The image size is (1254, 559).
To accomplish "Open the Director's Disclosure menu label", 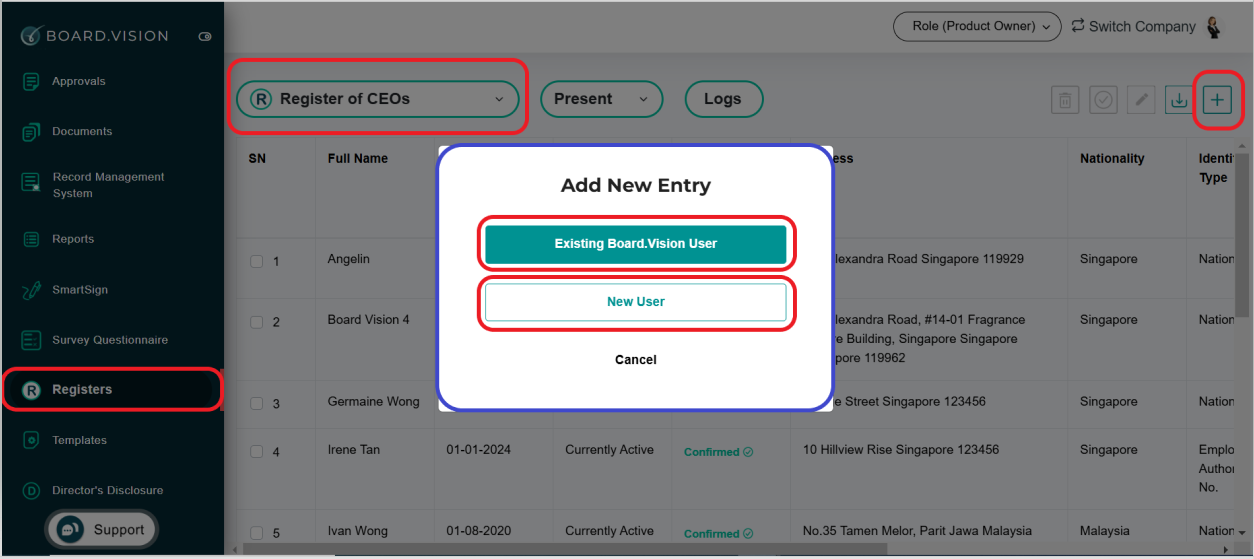I will click(108, 491).
